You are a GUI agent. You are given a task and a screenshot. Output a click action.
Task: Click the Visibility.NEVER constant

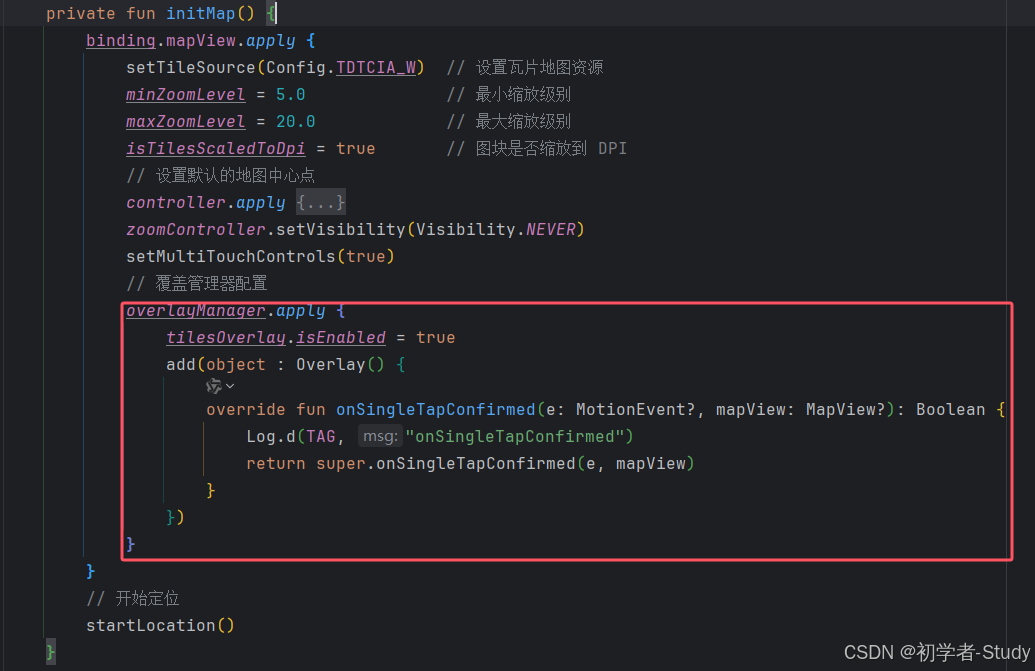496,229
